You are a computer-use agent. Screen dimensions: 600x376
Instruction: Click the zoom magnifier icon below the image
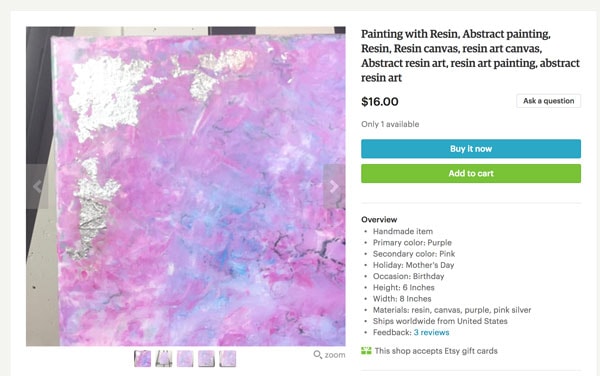pyautogui.click(x=317, y=355)
